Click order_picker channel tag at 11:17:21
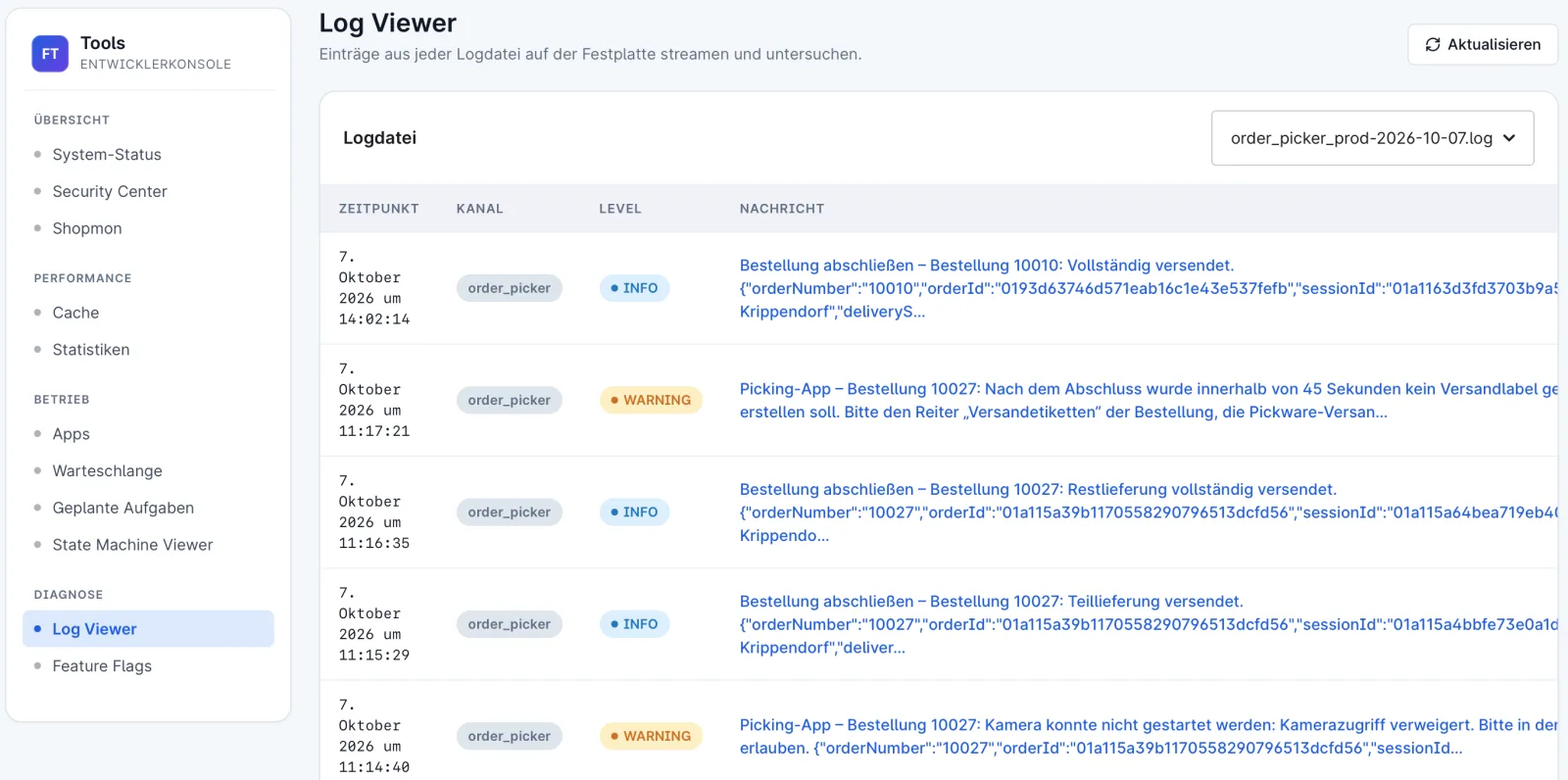This screenshot has height=780, width=1568. coord(510,400)
